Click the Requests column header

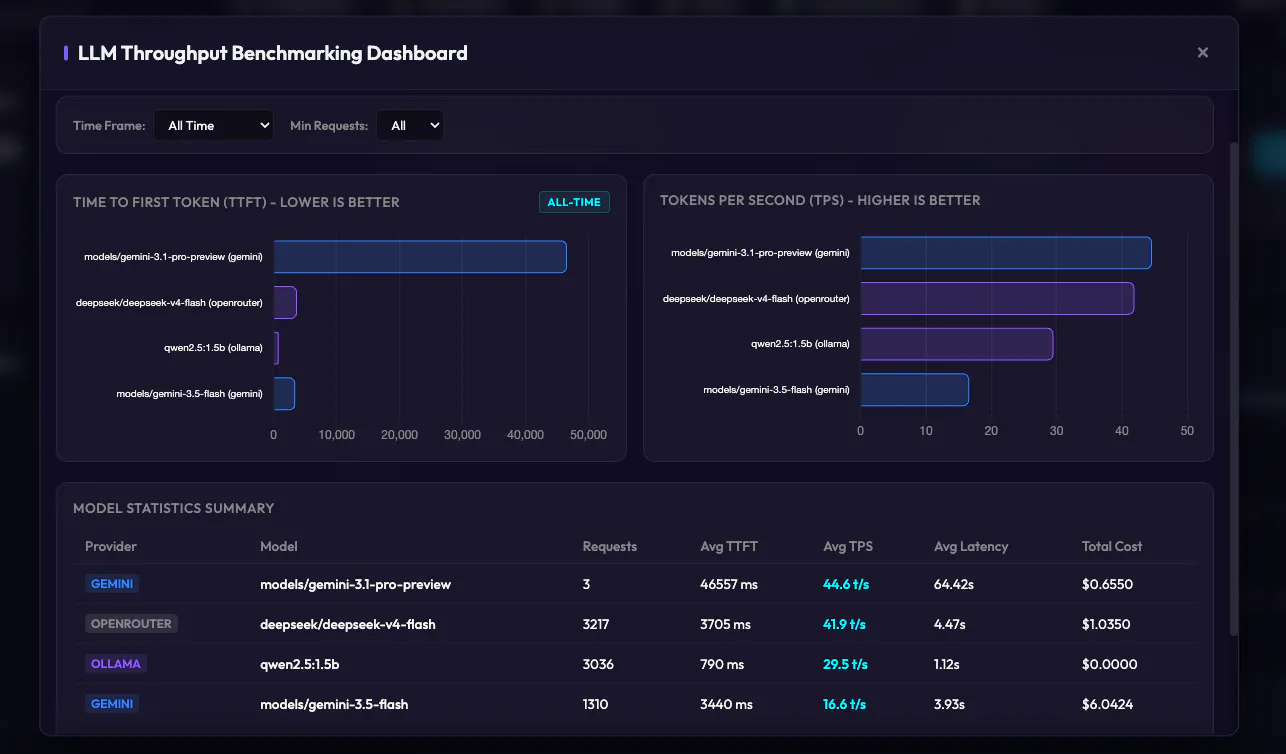(610, 546)
